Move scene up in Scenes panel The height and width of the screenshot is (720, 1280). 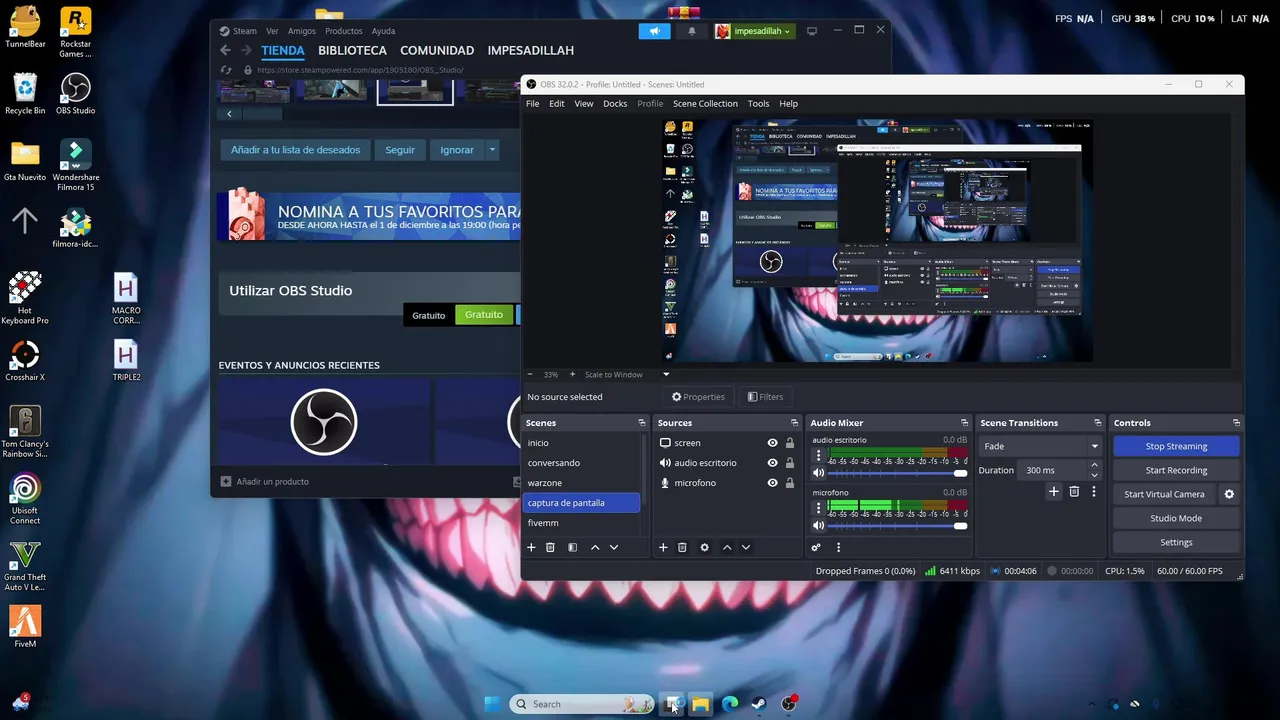595,547
